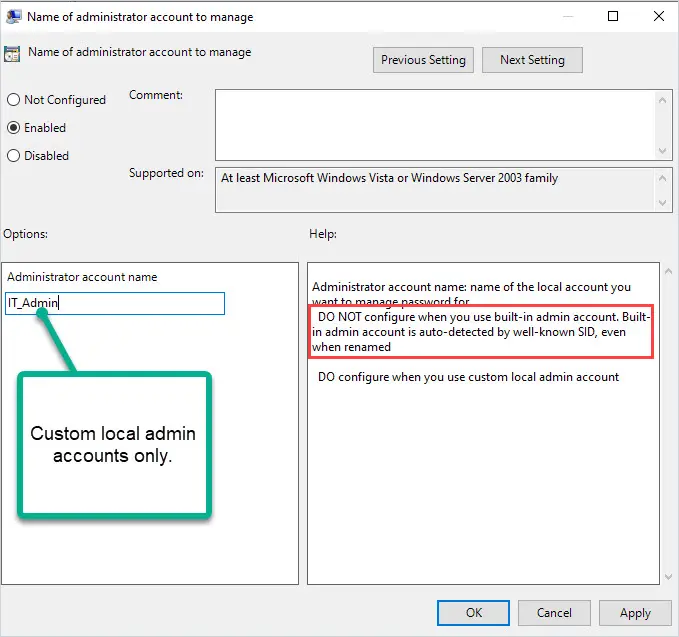
Task: Click the Administrator account name input field
Action: 115,303
